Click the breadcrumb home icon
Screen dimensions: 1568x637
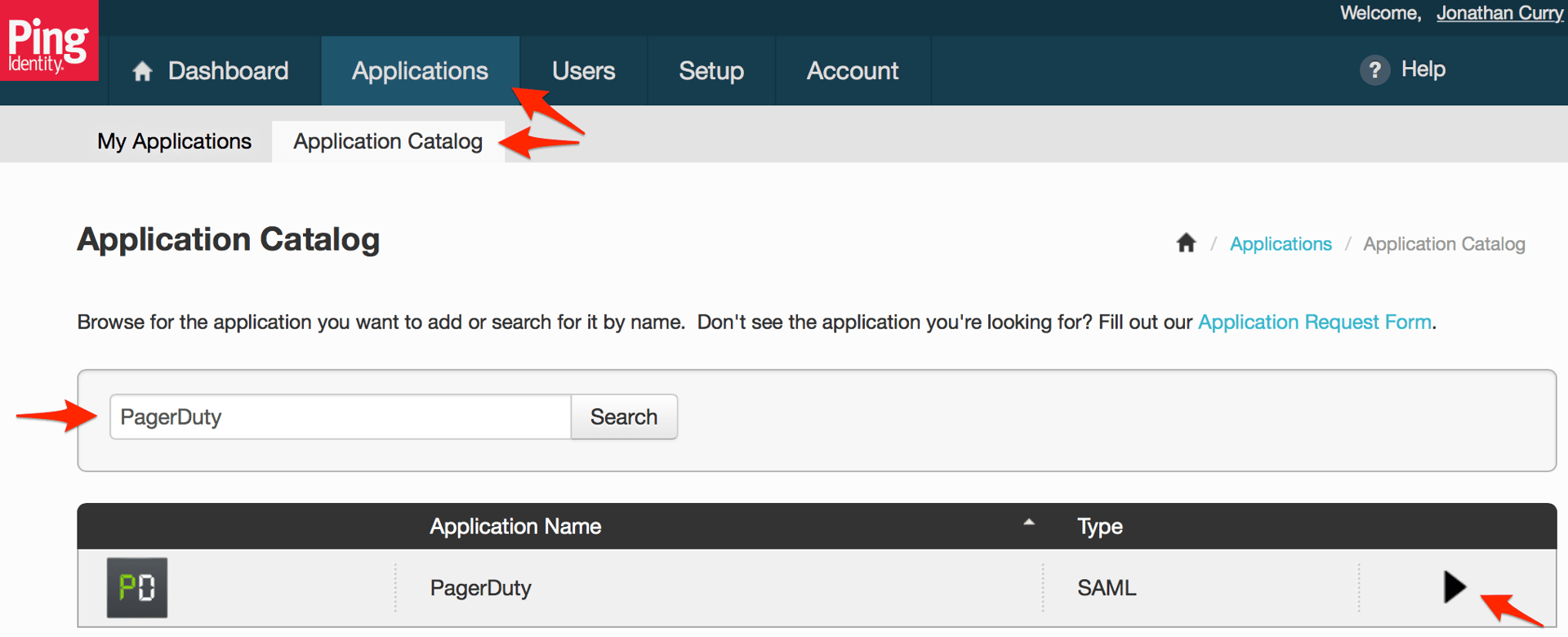click(1186, 243)
